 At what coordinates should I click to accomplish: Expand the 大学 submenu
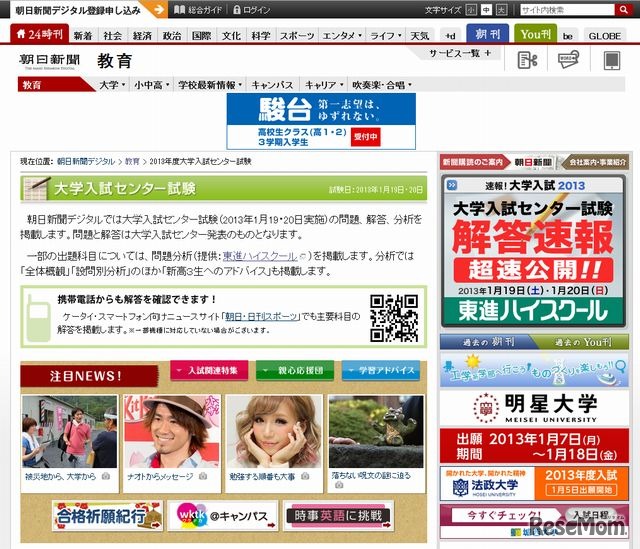click(x=112, y=85)
